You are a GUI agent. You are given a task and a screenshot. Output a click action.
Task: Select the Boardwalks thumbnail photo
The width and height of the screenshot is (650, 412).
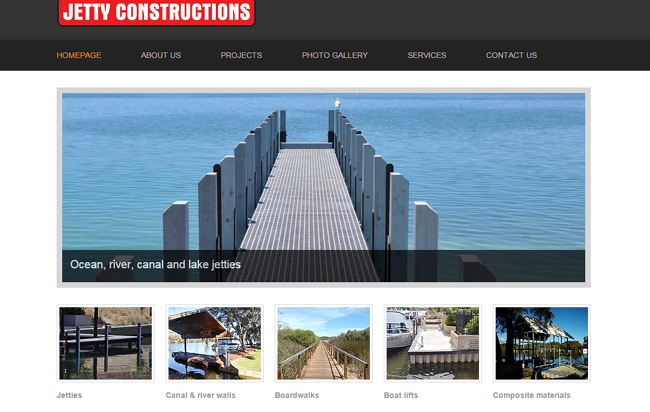(323, 343)
